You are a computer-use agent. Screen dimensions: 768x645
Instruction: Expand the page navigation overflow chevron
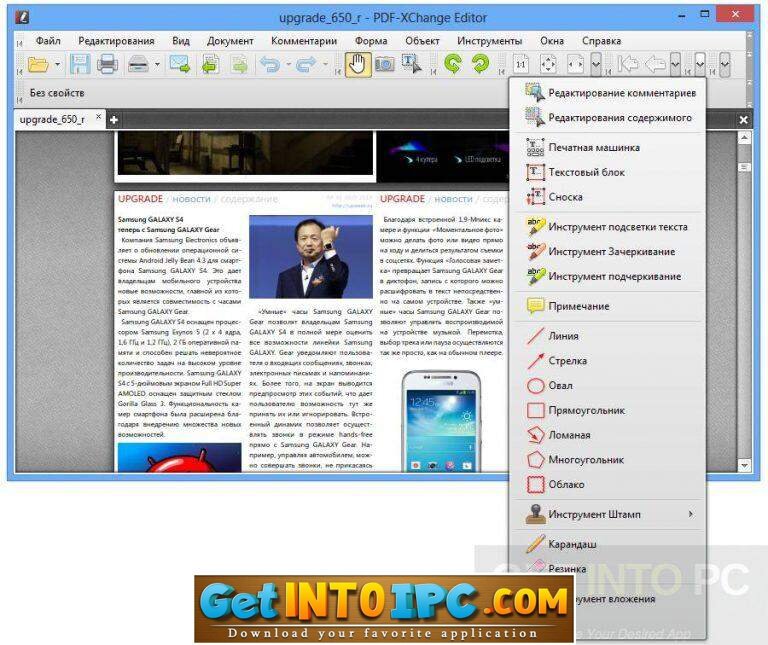(675, 64)
